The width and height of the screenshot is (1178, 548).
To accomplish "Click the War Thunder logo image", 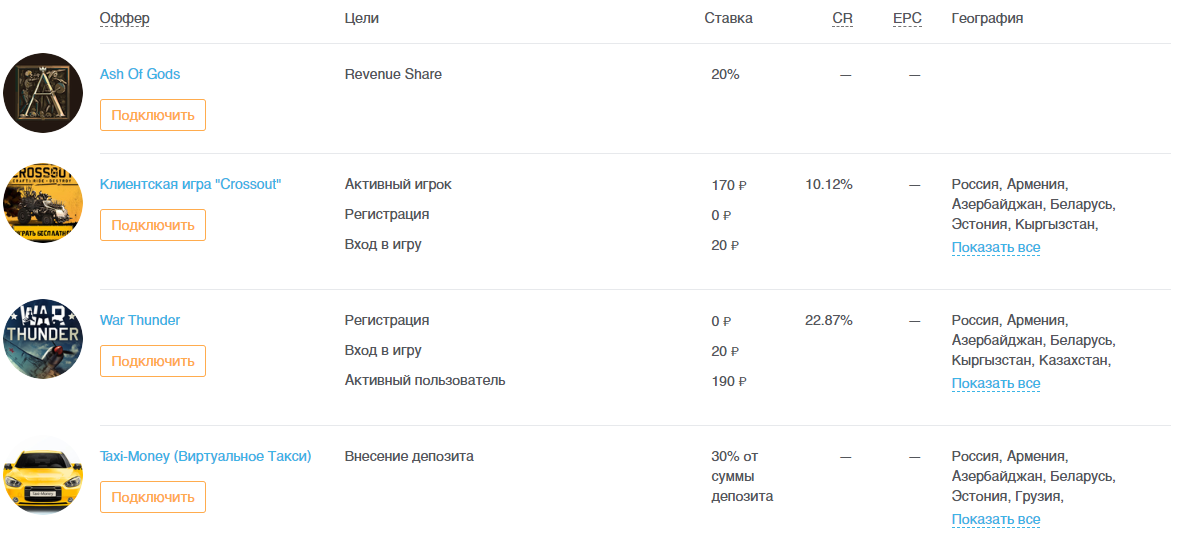I will tap(43, 339).
